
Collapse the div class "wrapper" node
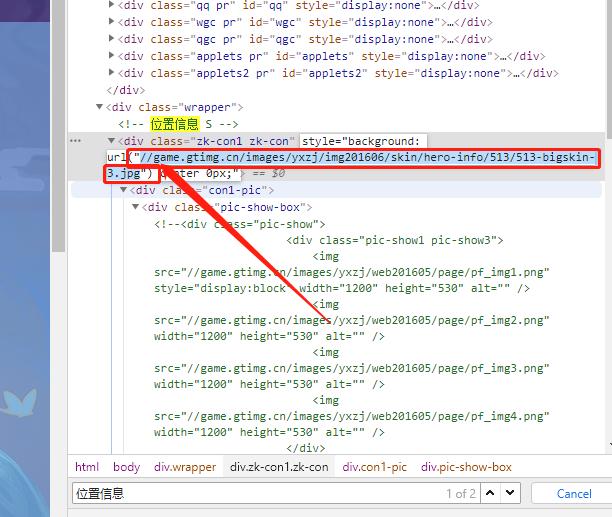pos(100,107)
